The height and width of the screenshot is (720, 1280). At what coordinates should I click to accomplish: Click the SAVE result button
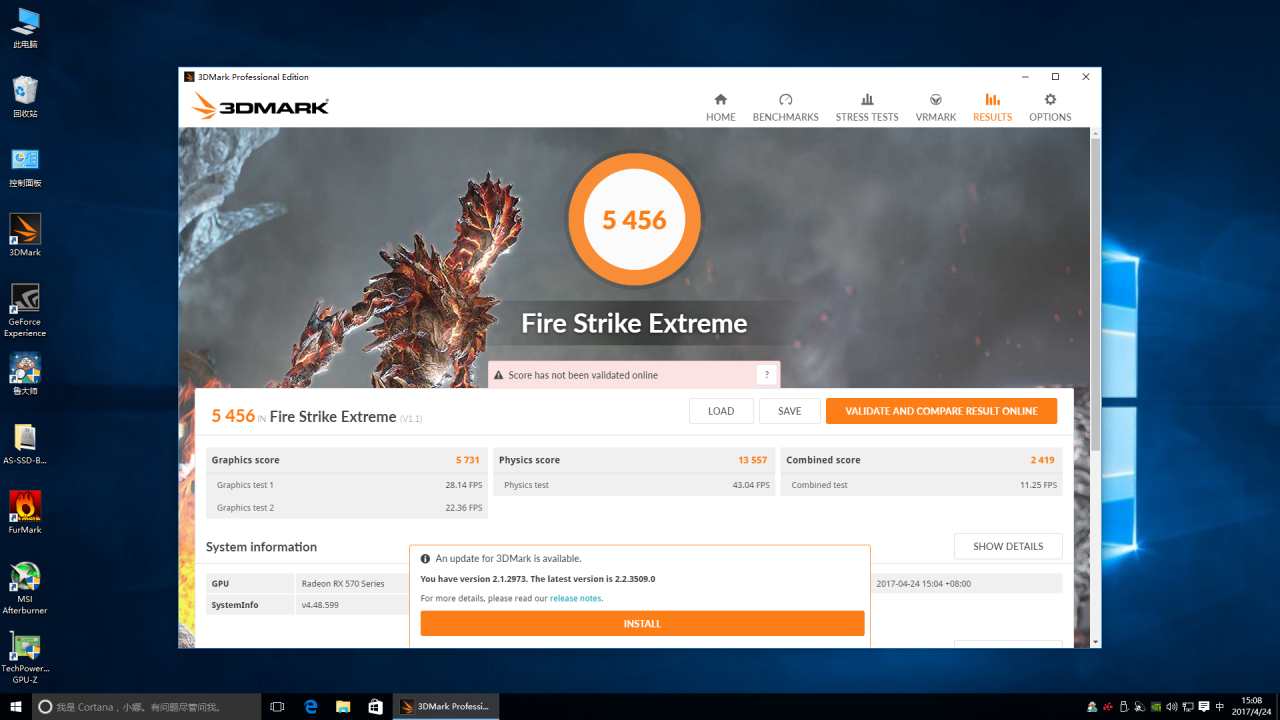790,411
